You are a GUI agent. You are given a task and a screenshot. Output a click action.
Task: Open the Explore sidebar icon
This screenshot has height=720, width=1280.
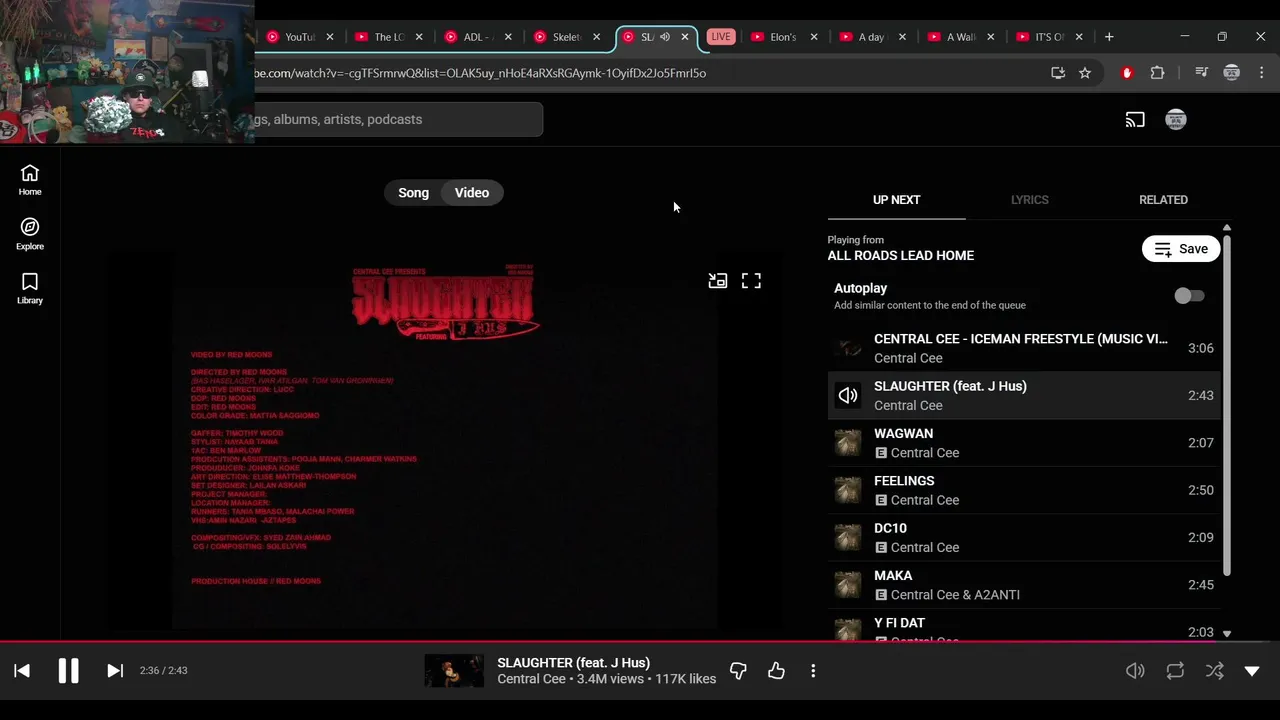(x=30, y=234)
